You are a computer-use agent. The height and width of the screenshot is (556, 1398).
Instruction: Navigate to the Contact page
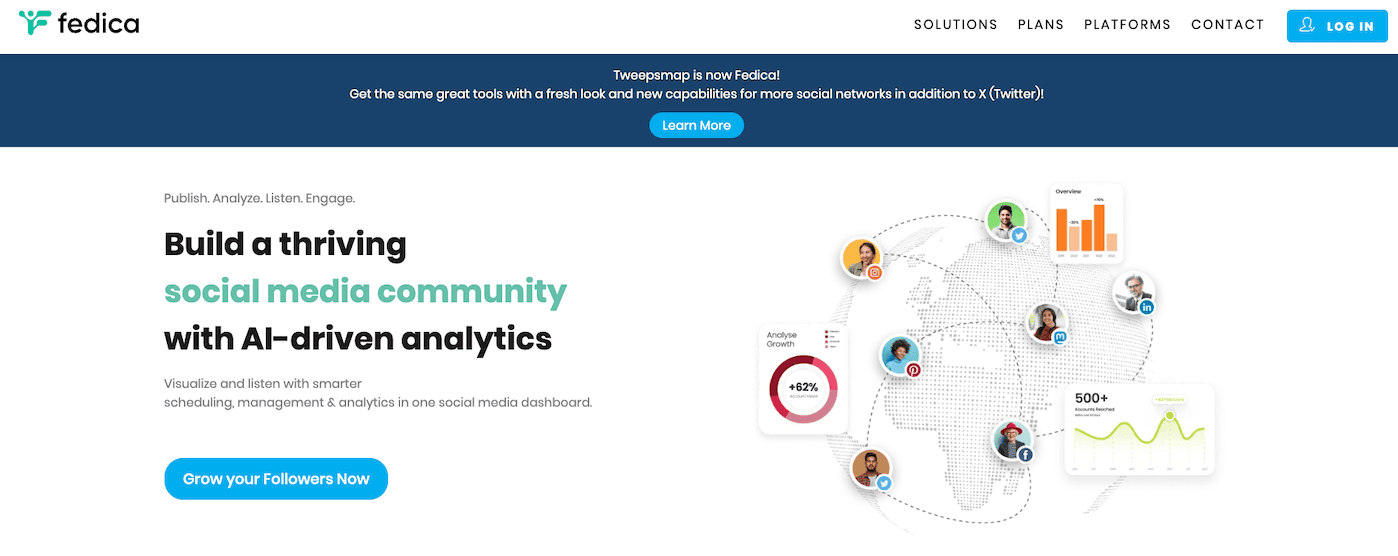[1227, 25]
